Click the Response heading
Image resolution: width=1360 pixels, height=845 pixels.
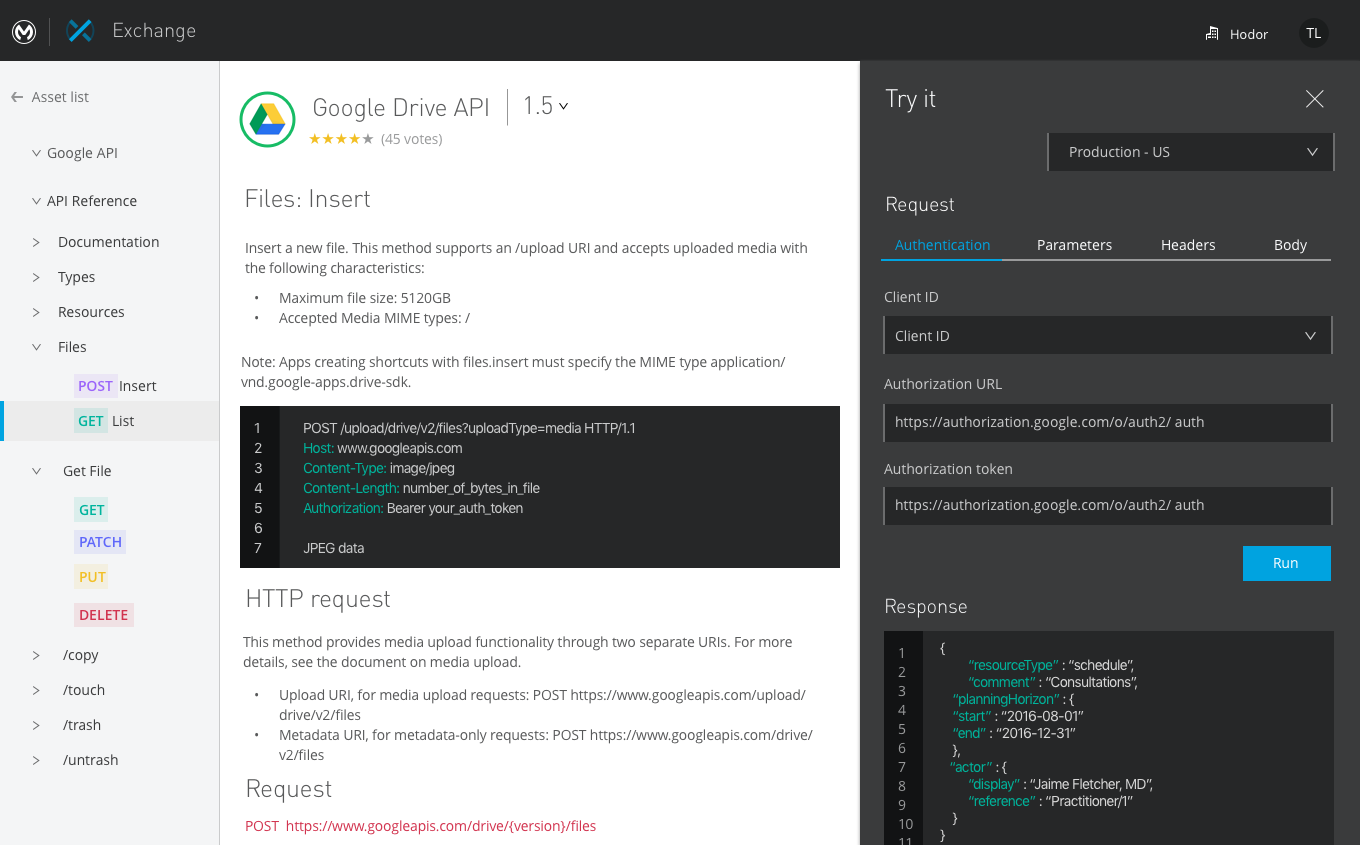pos(926,607)
